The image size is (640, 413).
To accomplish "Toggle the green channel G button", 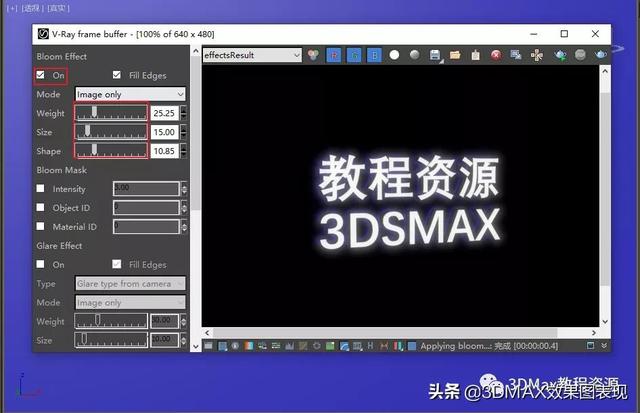I will 354,55.
